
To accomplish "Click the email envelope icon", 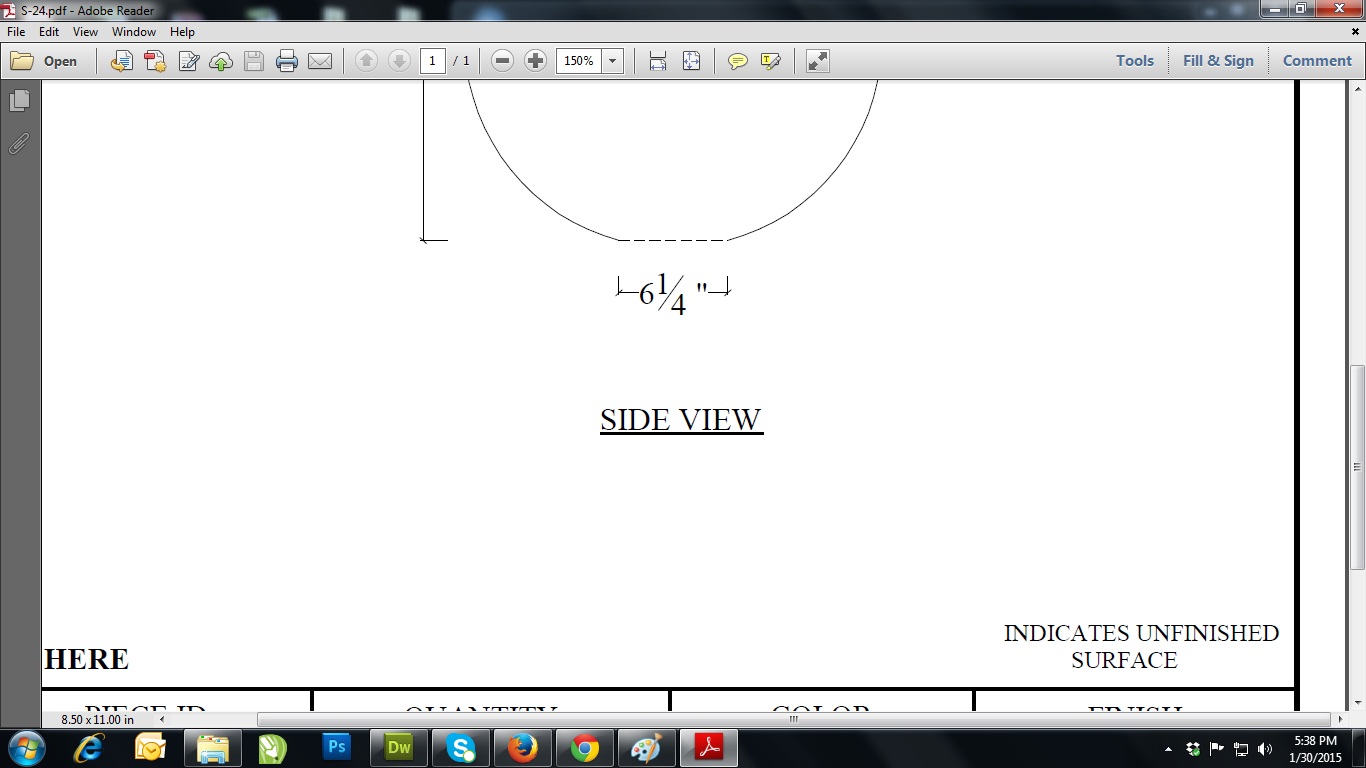I will 320,61.
